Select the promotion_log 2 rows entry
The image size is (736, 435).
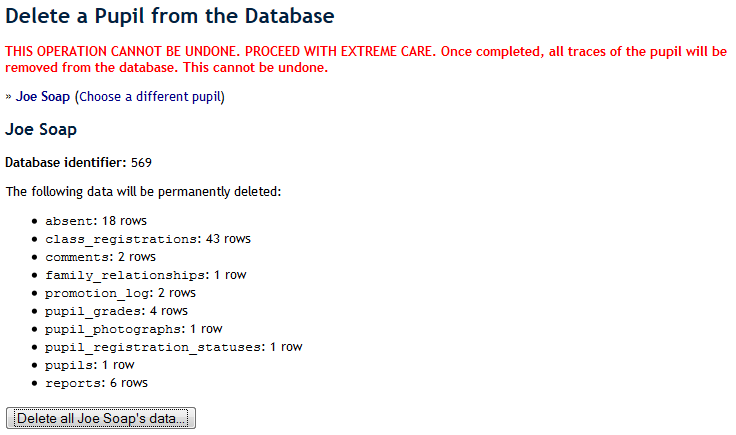coord(120,293)
